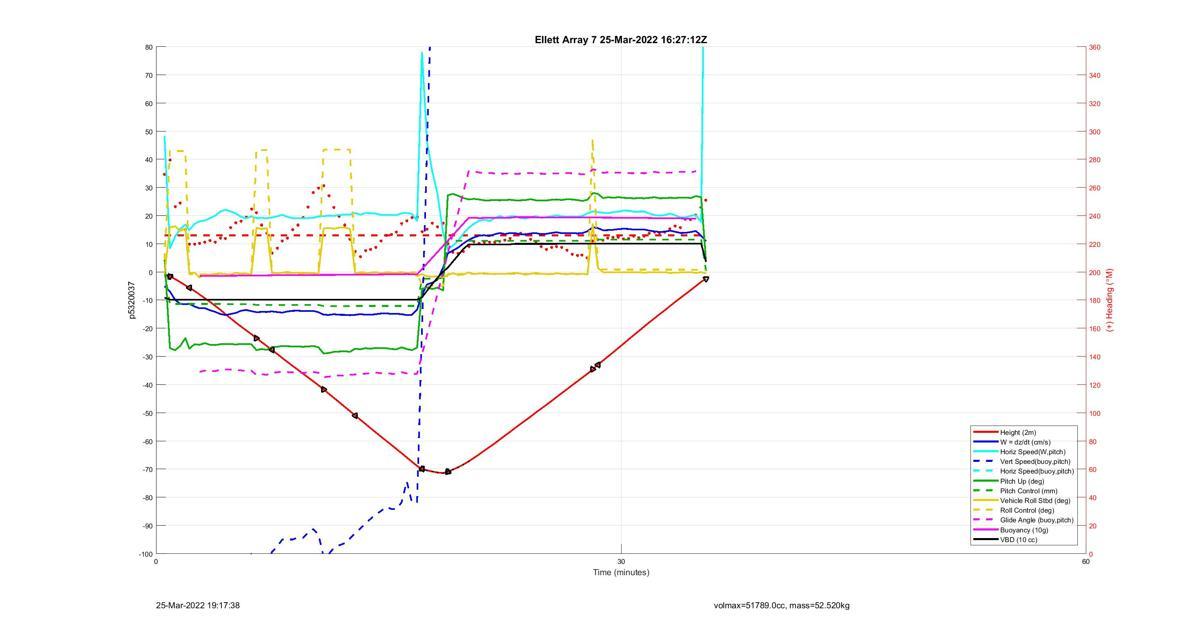Screen dimensions: 1200x622
Task: Click the right axis tick label '200'
Action: click(1095, 273)
